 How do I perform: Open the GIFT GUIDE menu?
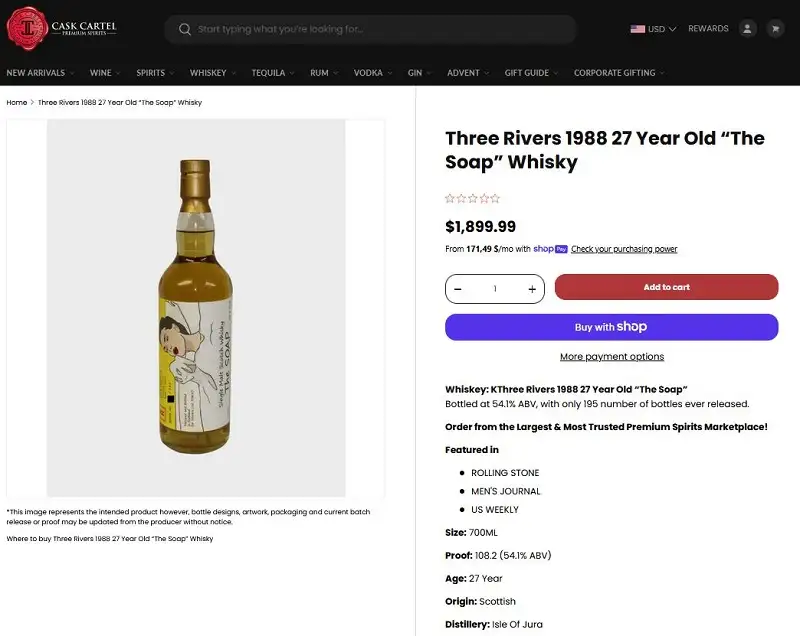tap(527, 72)
